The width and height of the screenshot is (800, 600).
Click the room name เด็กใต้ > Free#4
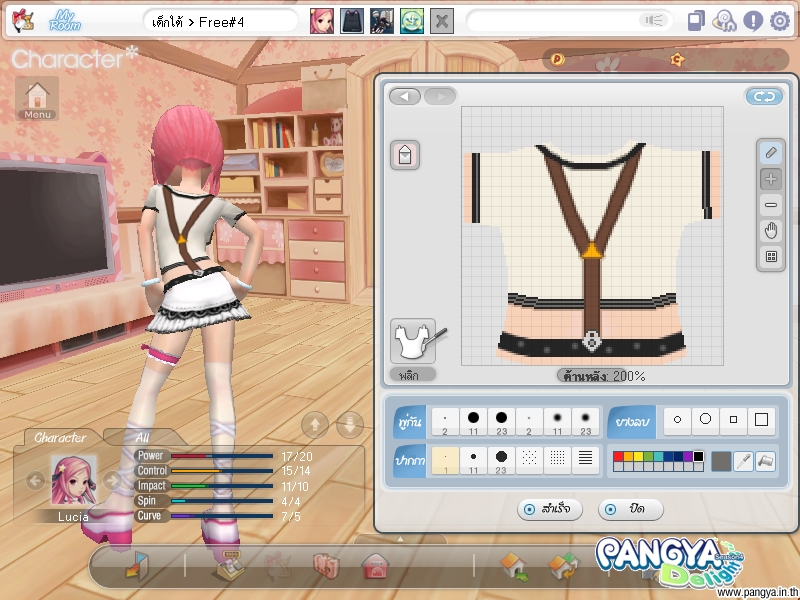click(198, 22)
